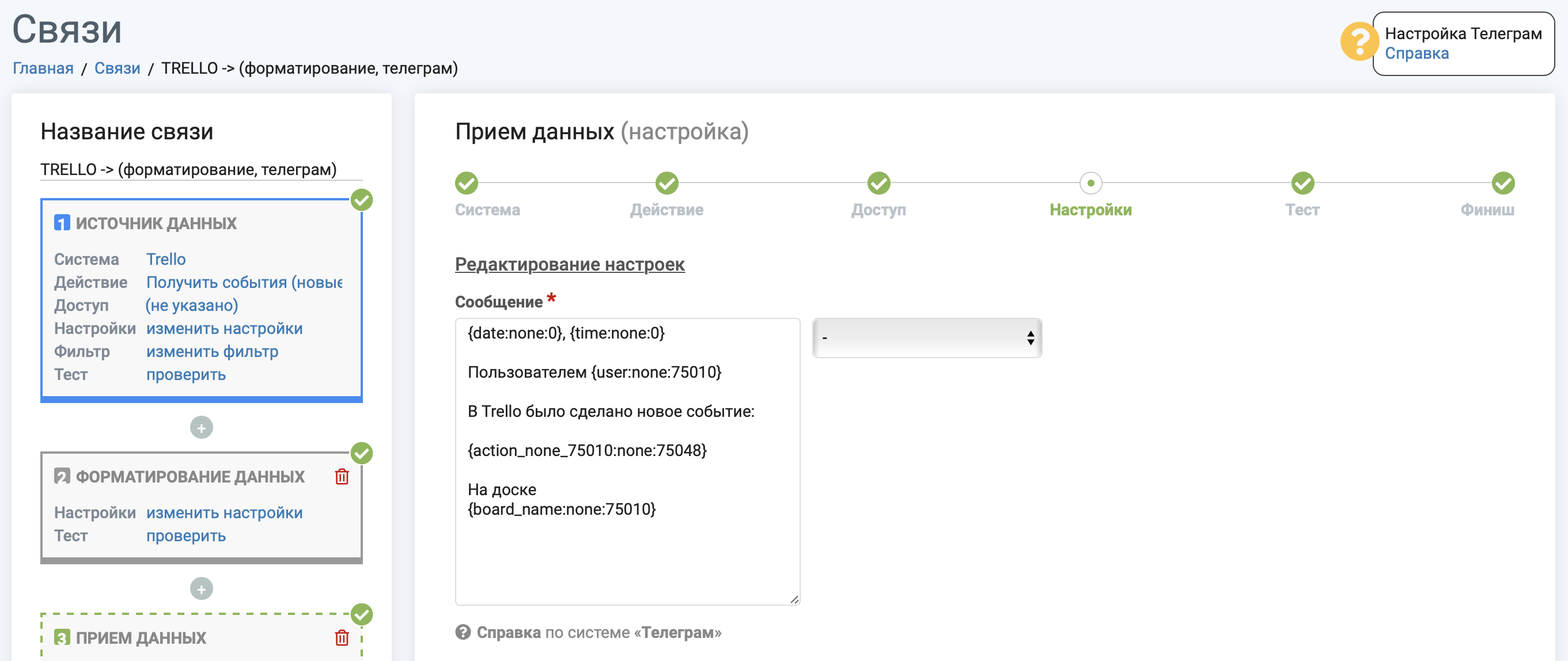Open the Справка link under Настройка Телеграм
Image resolution: width=1568 pixels, height=661 pixels.
[x=1416, y=54]
